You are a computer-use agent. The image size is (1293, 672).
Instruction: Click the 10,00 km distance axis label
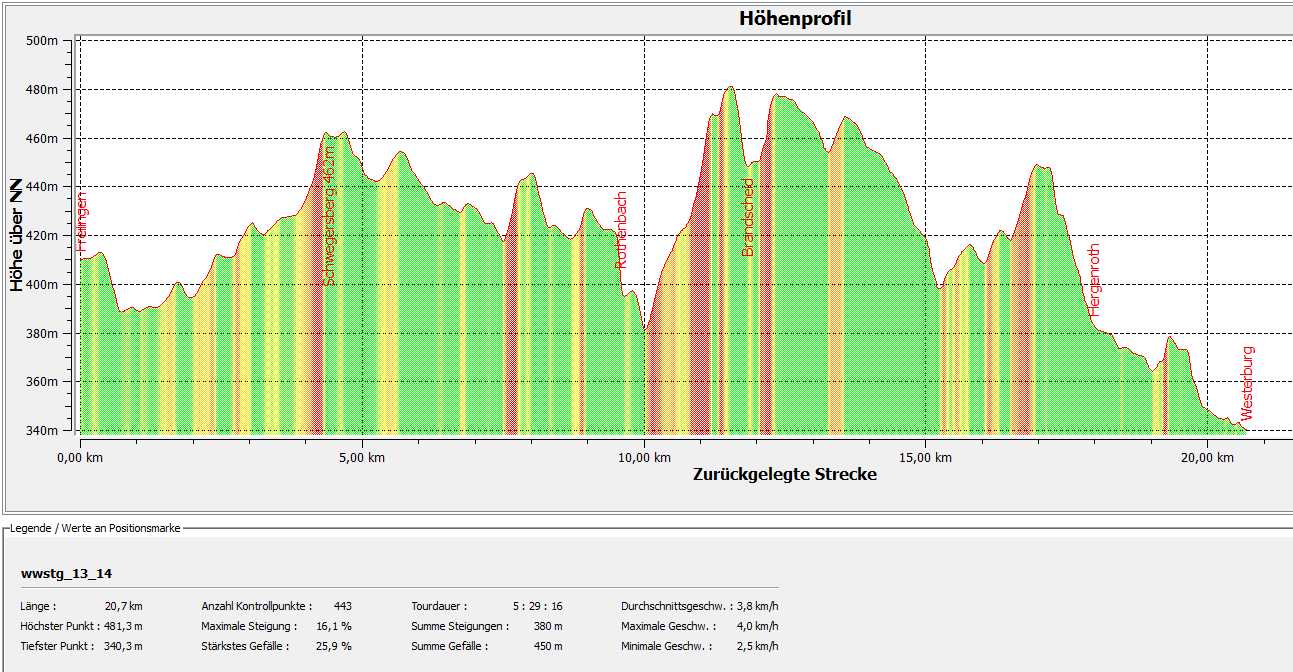tap(644, 458)
